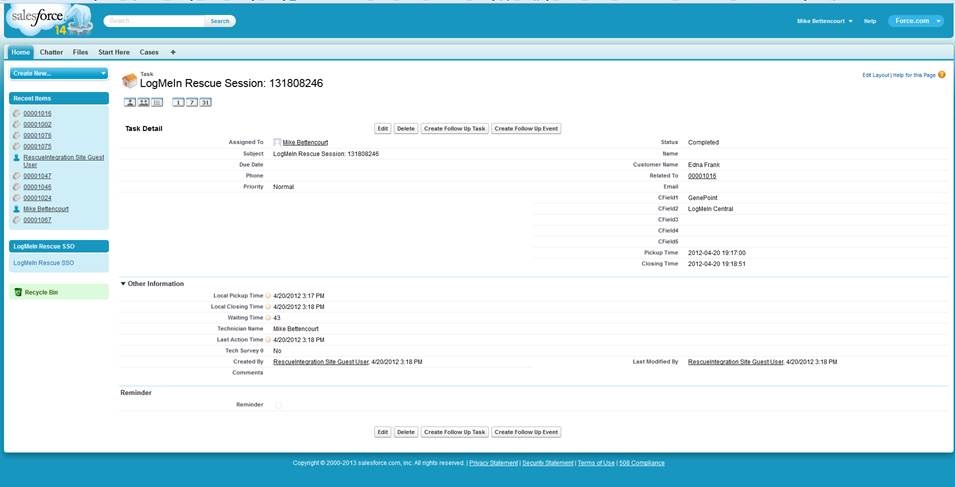The width and height of the screenshot is (955, 487).
Task: Click the case icon next to 00001076
Action: tap(16, 135)
